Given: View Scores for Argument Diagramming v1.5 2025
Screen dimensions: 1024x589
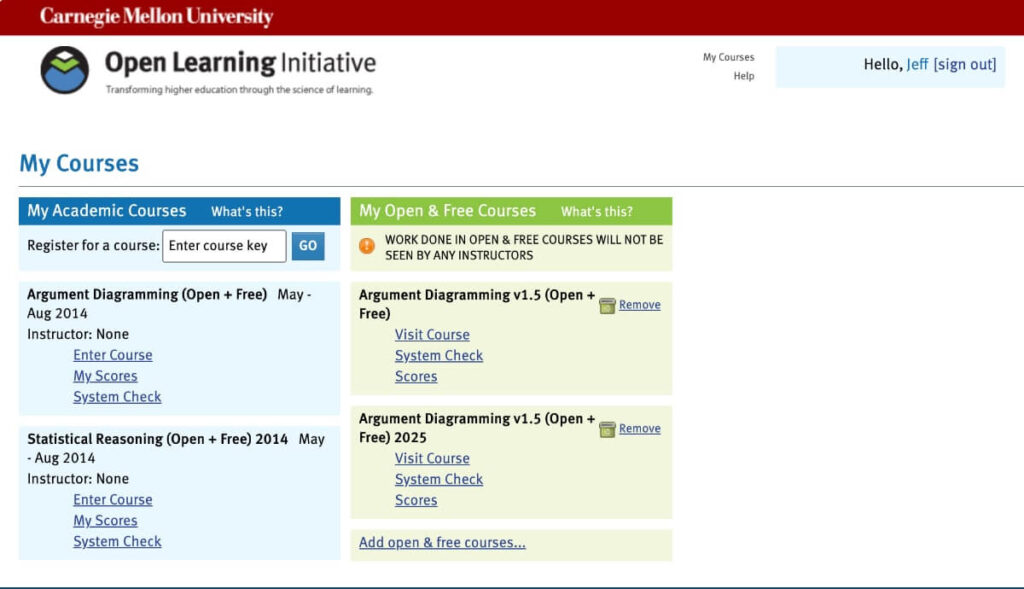Looking at the screenshot, I should [416, 501].
